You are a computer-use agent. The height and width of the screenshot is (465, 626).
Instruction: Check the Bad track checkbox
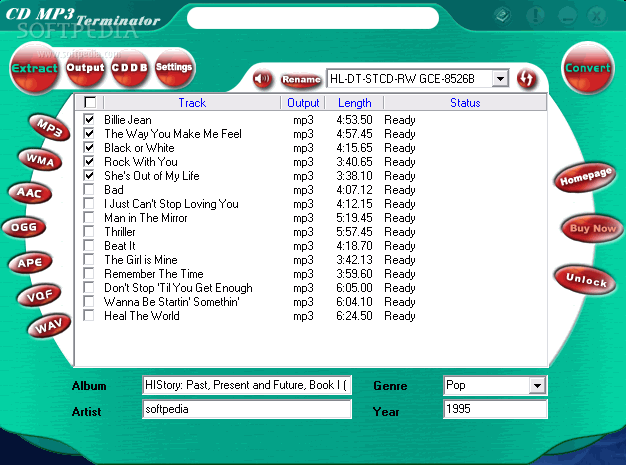click(89, 189)
